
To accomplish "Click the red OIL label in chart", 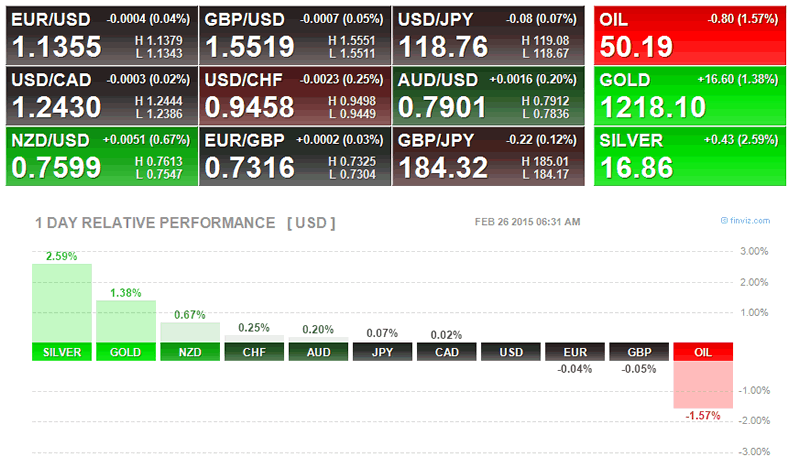I will click(703, 352).
